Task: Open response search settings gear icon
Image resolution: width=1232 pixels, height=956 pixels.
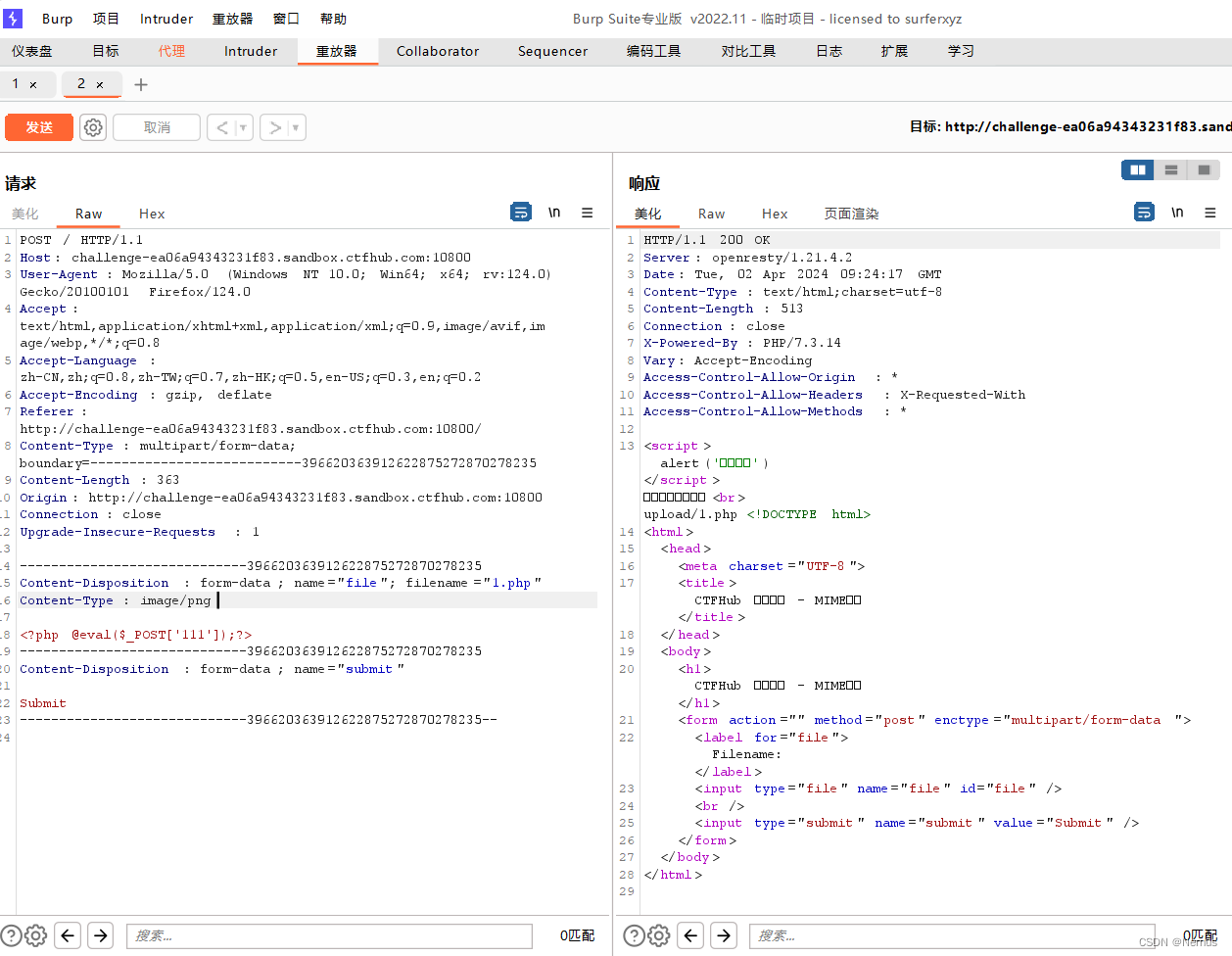Action: [659, 935]
